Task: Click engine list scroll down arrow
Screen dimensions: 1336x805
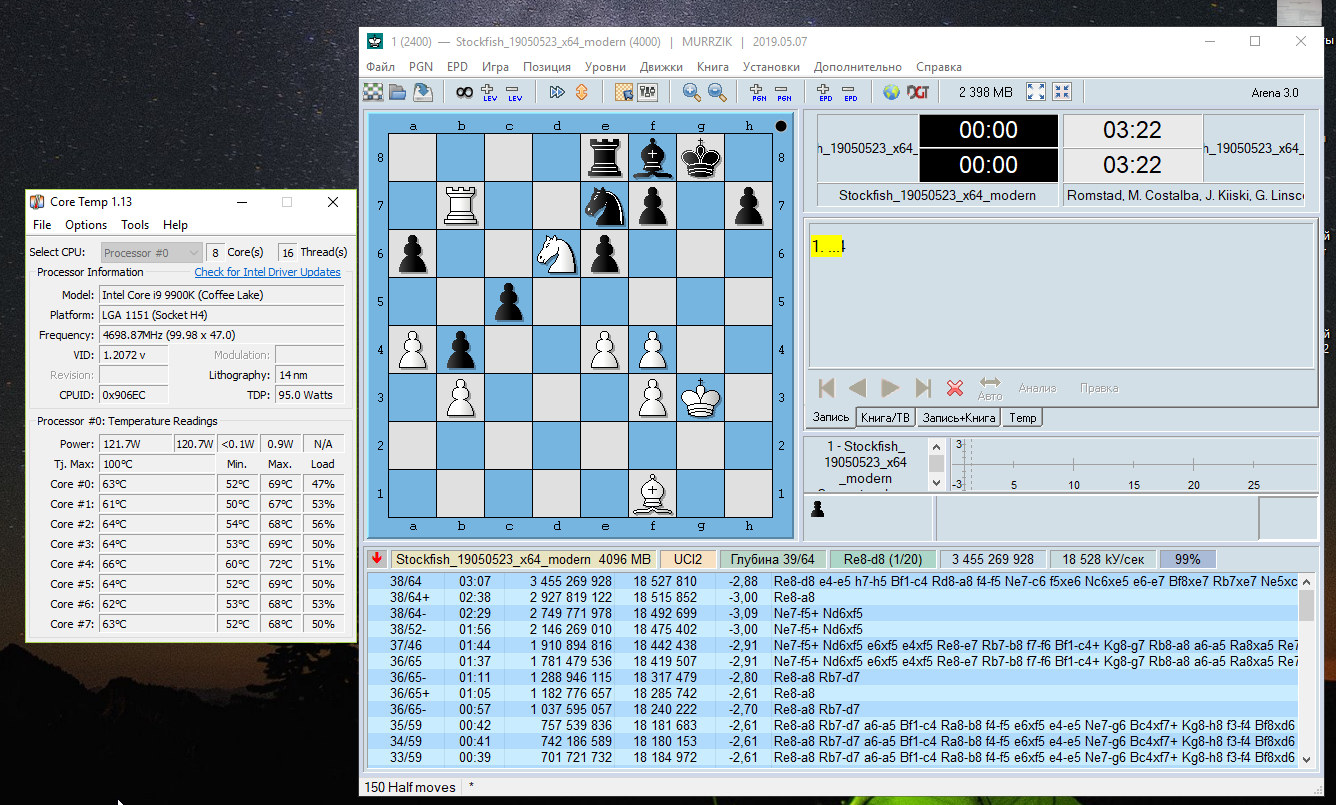Action: click(x=936, y=482)
